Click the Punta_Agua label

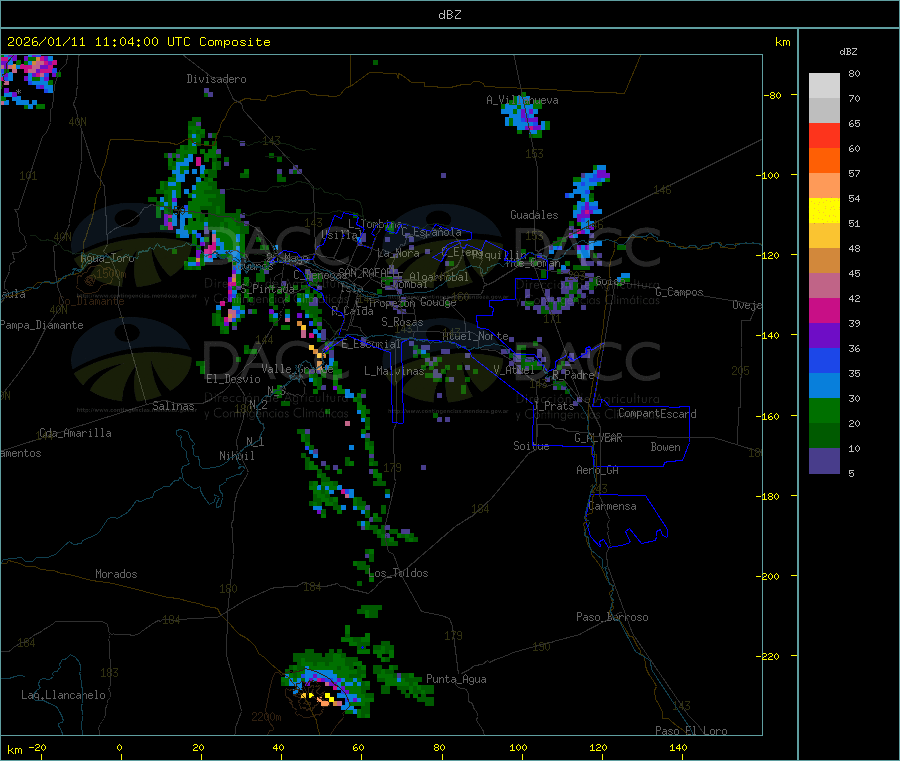click(x=456, y=679)
